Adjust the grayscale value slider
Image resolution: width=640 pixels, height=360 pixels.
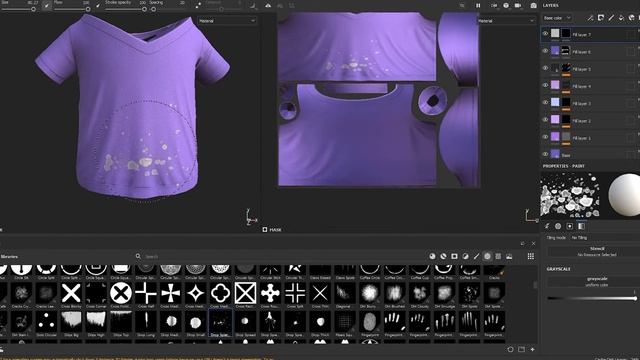click(592, 298)
